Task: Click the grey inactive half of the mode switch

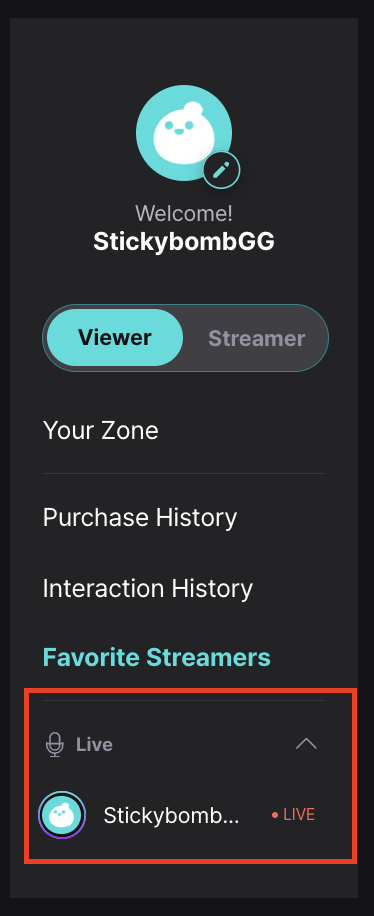Action: [257, 338]
